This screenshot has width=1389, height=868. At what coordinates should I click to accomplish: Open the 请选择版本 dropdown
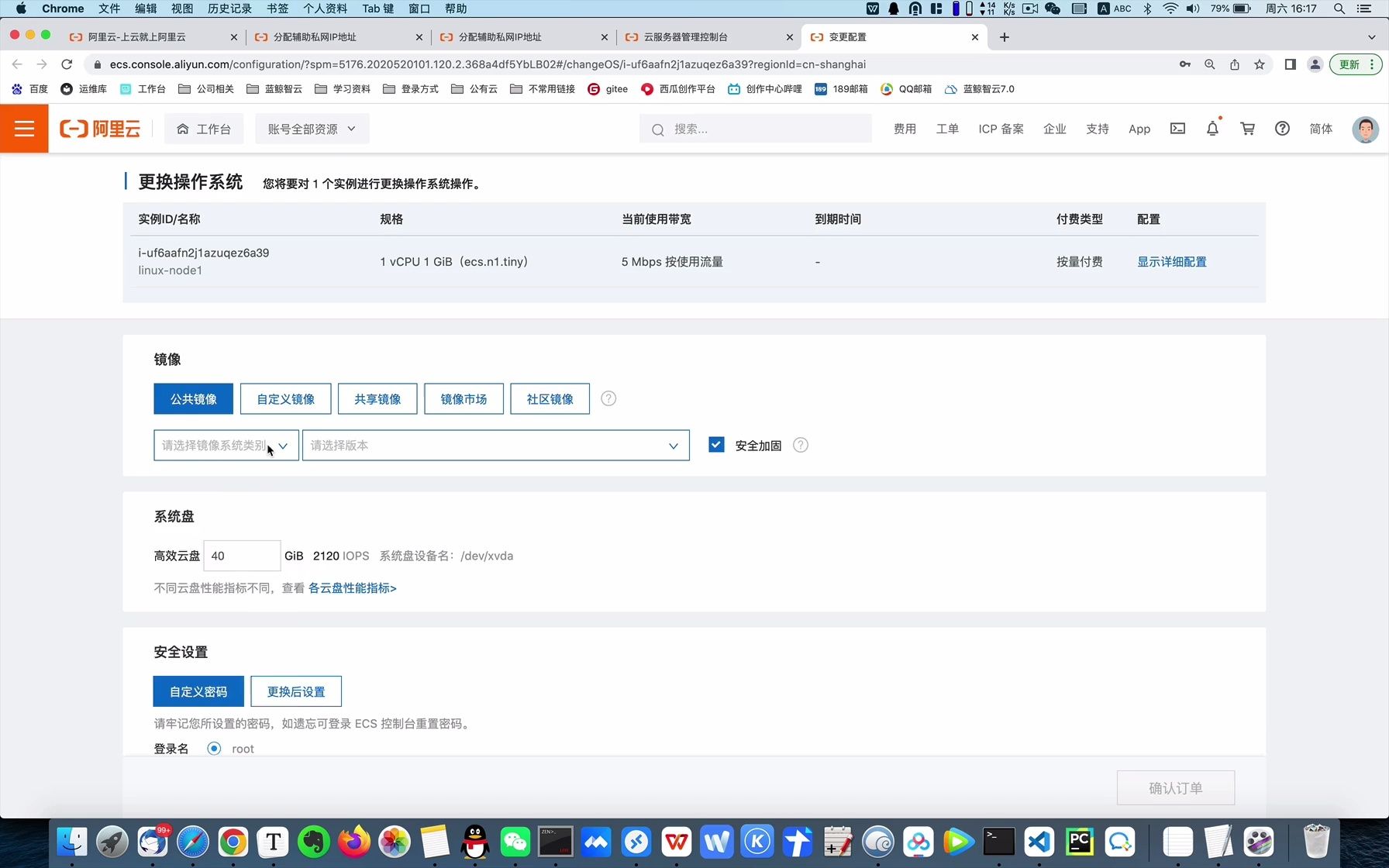(x=495, y=445)
